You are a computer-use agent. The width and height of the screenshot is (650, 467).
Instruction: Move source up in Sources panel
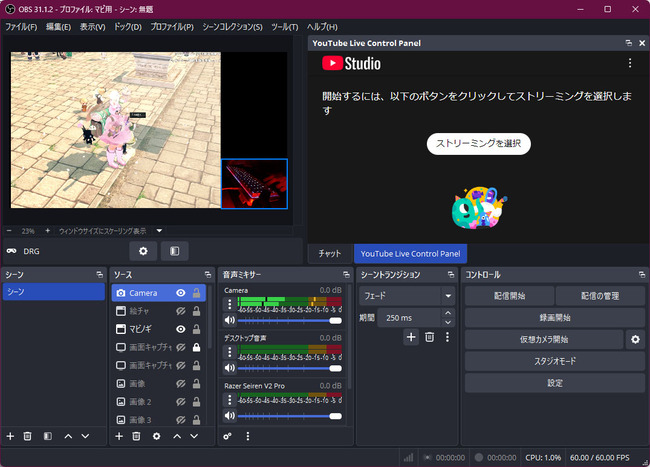pyautogui.click(x=177, y=436)
